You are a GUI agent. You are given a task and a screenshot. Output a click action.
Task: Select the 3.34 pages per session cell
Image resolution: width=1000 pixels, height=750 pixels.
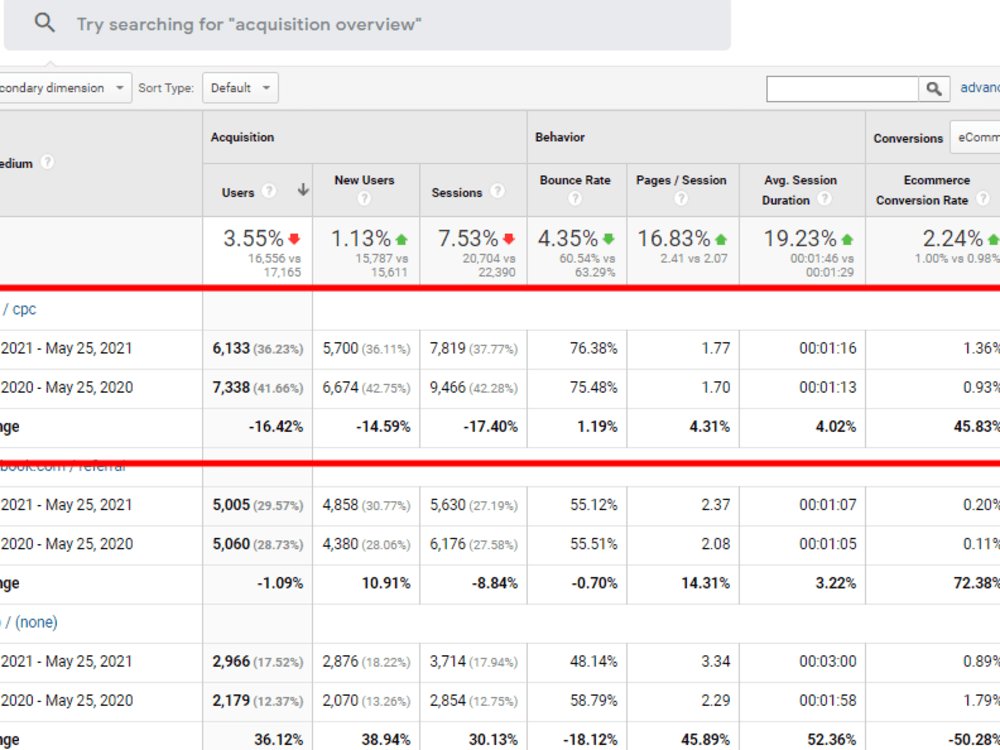tap(683, 662)
